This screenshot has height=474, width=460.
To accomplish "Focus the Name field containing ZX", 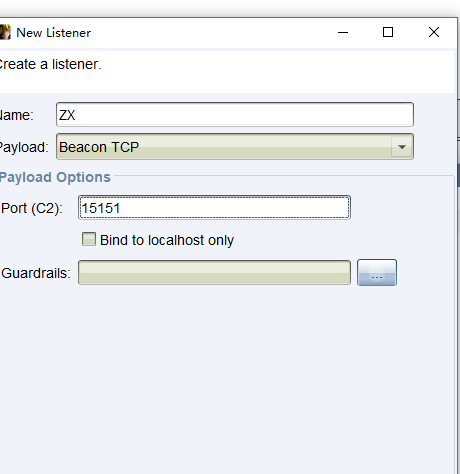I will point(235,115).
